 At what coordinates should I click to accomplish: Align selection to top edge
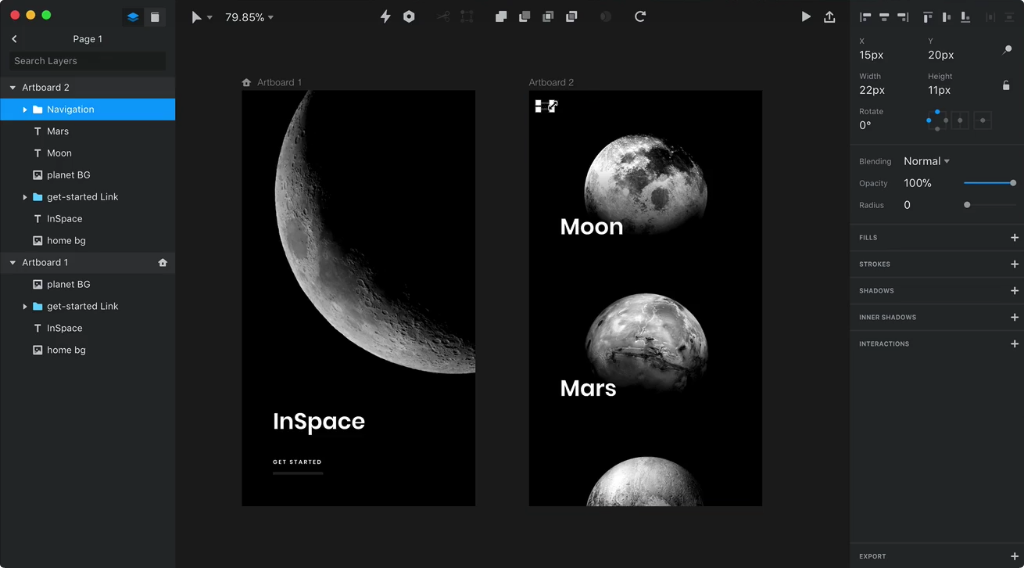point(928,17)
